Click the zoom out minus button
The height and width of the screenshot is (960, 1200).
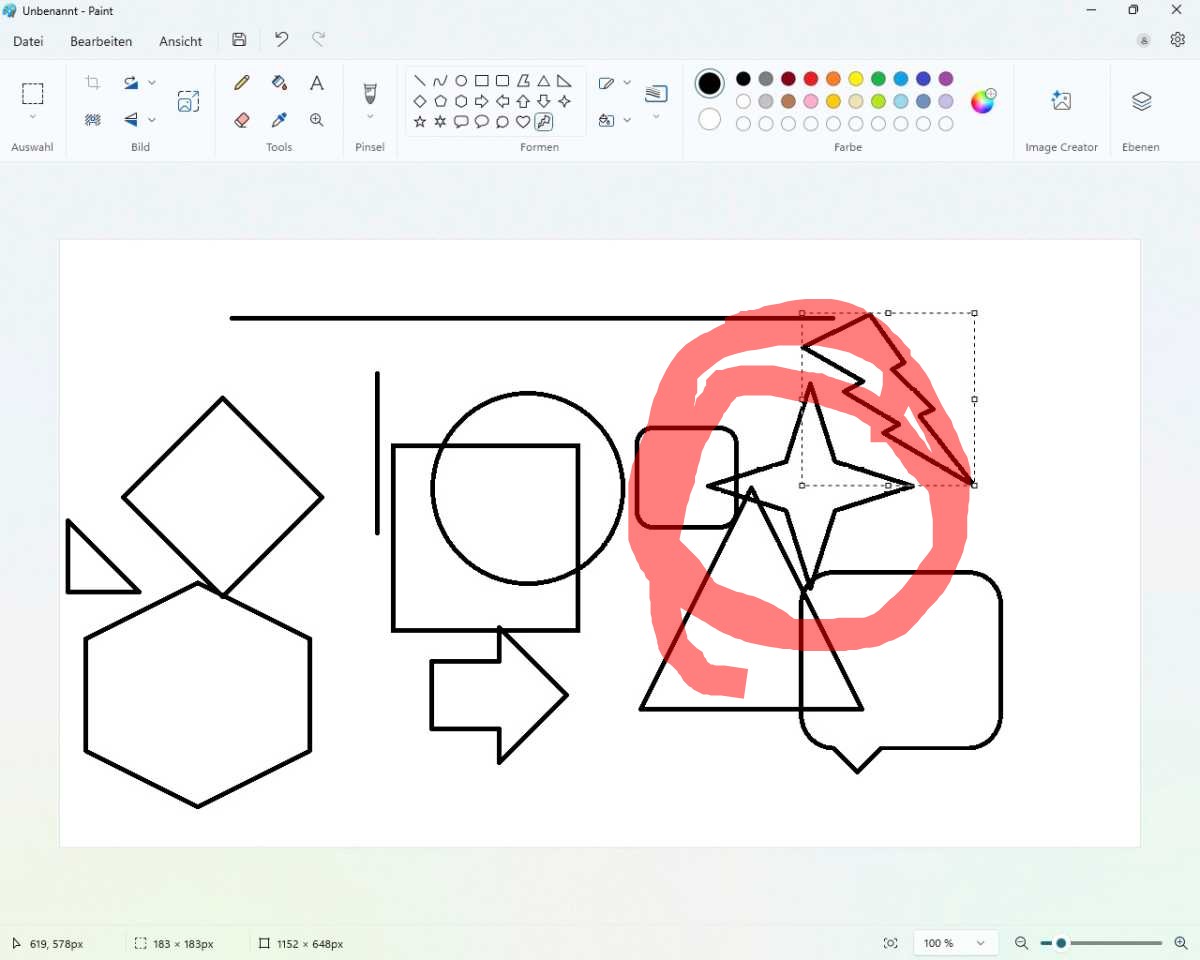pos(1021,943)
